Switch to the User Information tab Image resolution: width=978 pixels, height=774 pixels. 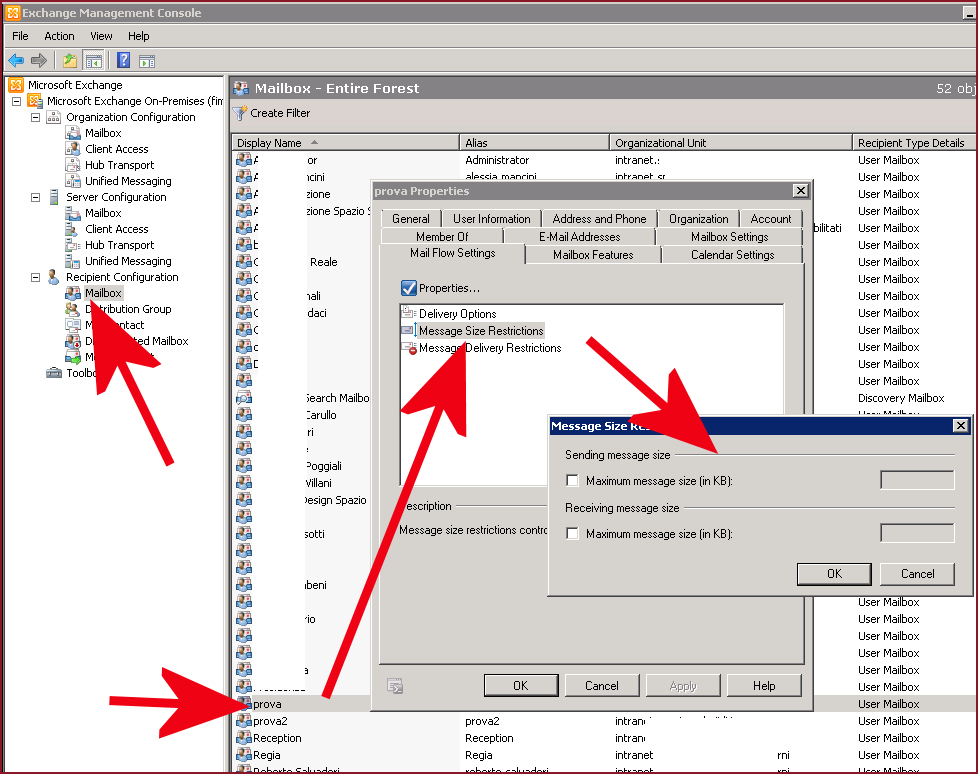(x=491, y=219)
